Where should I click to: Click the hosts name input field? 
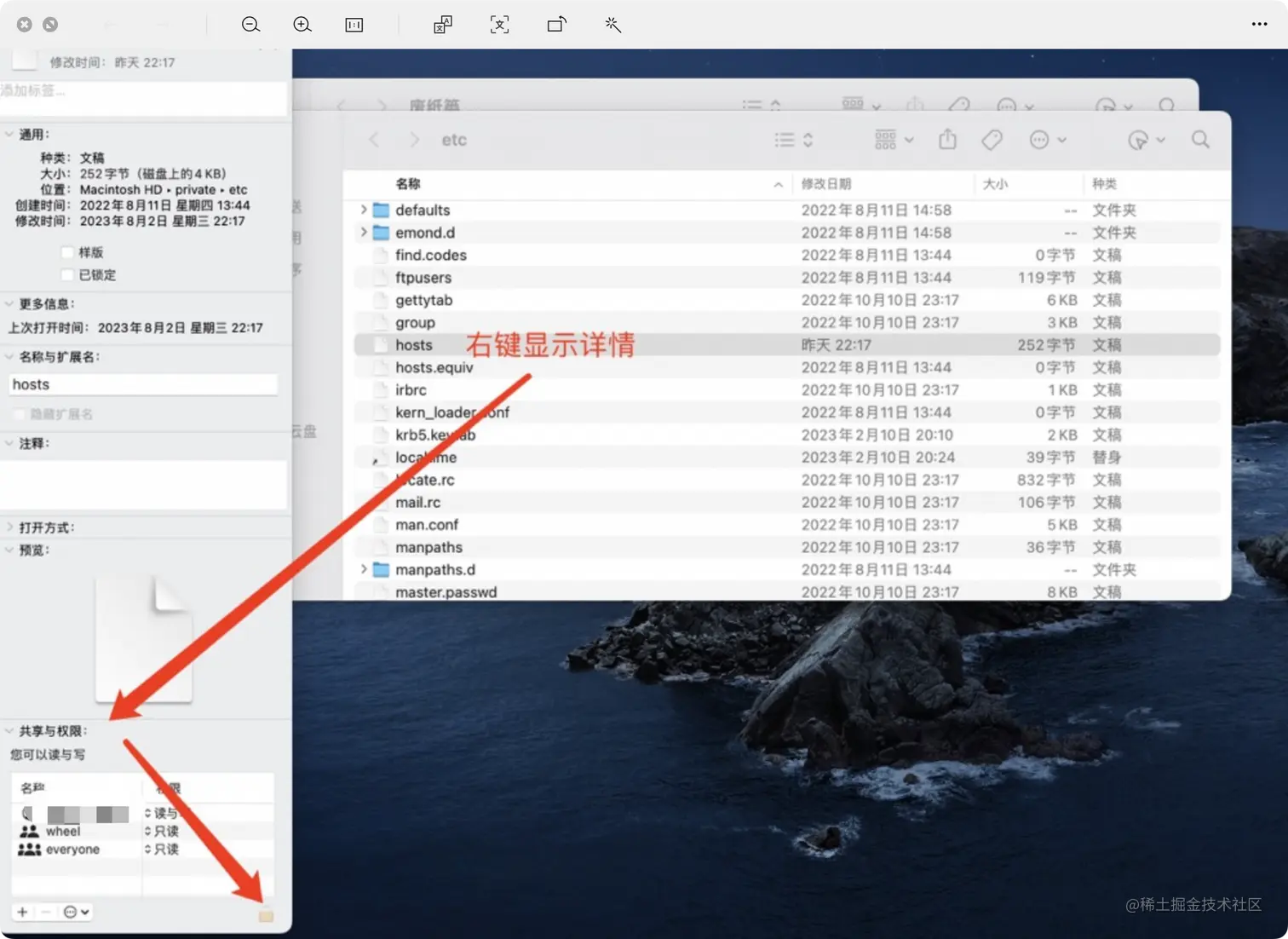(143, 384)
